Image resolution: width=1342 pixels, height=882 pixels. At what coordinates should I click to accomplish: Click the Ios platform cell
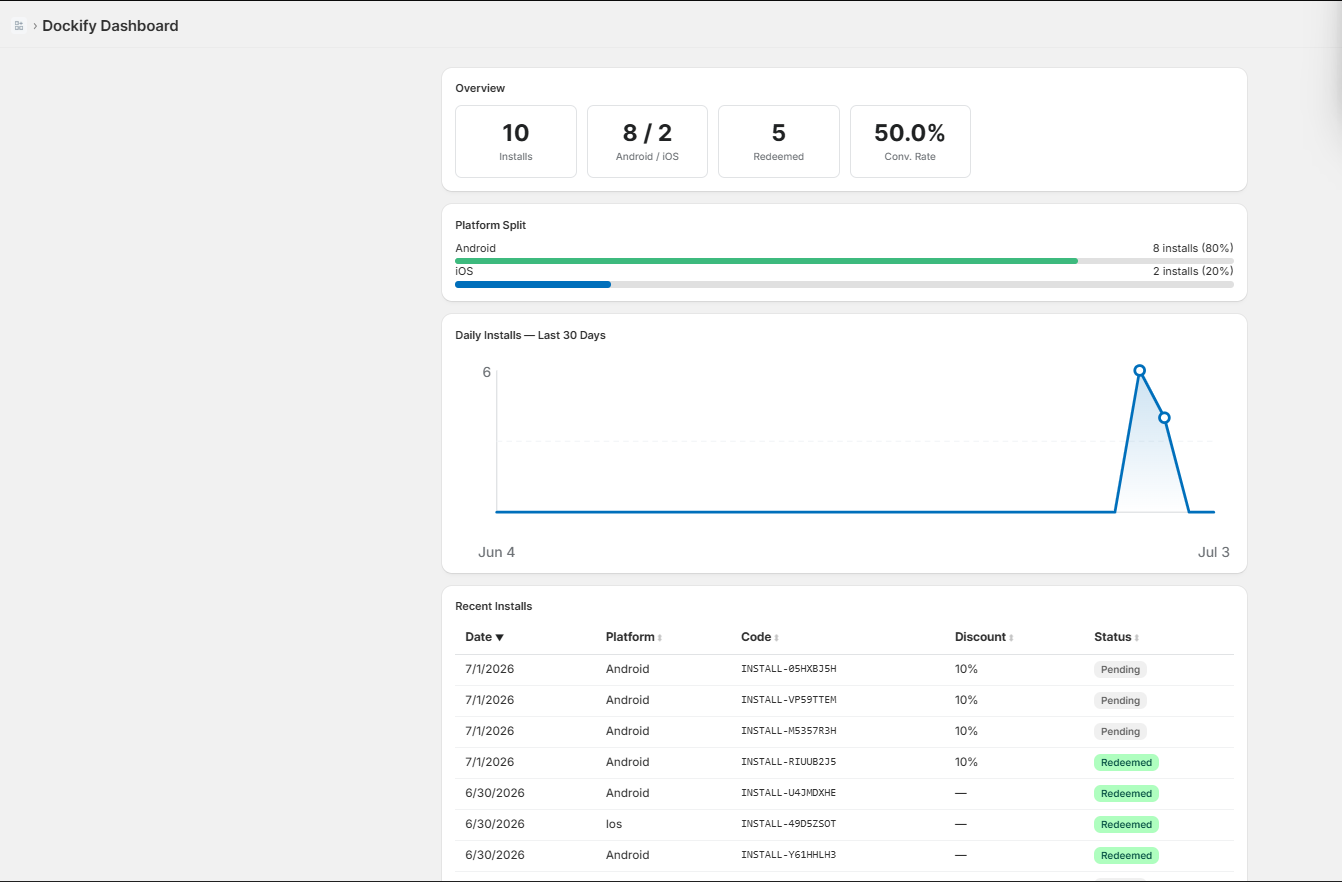pos(615,824)
